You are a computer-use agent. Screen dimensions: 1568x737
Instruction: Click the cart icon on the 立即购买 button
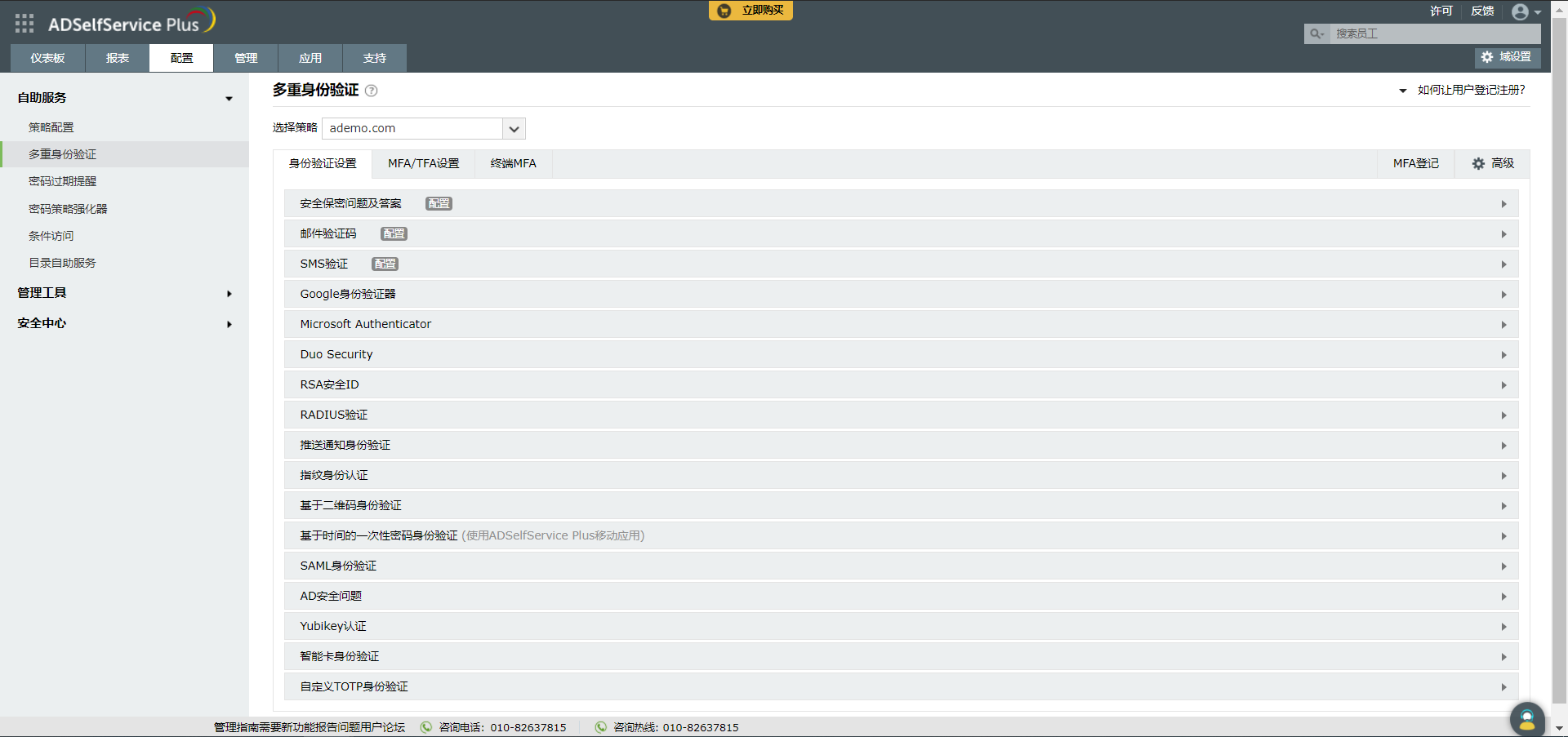(722, 11)
